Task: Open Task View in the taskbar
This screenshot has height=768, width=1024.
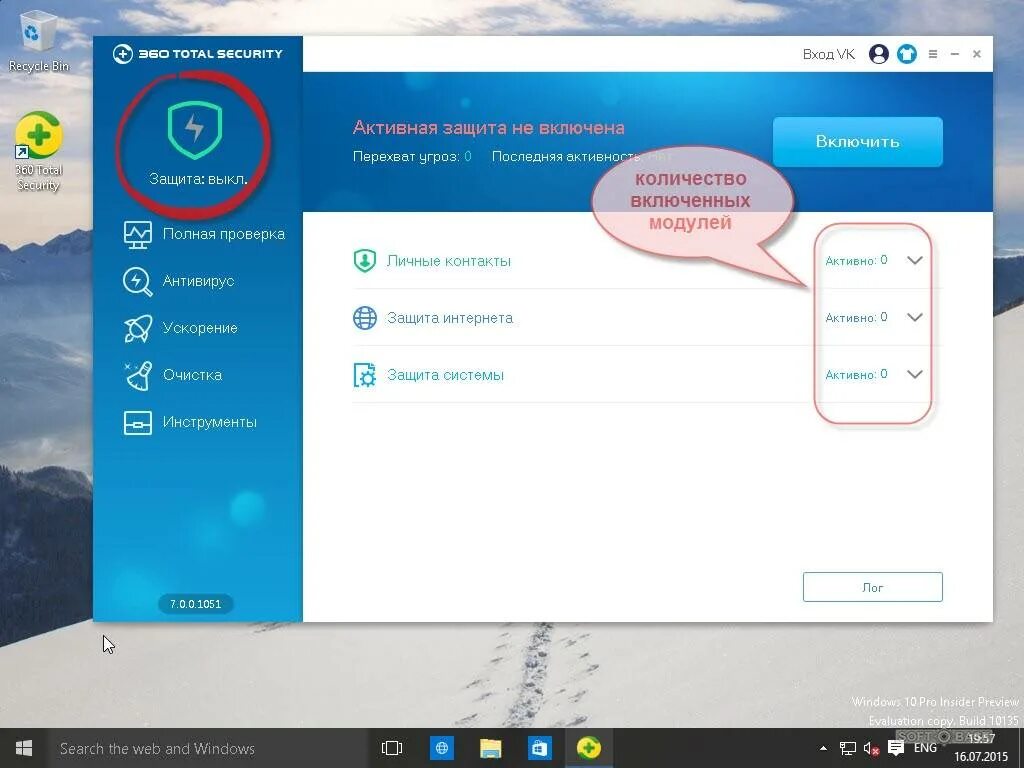Action: coord(392,748)
